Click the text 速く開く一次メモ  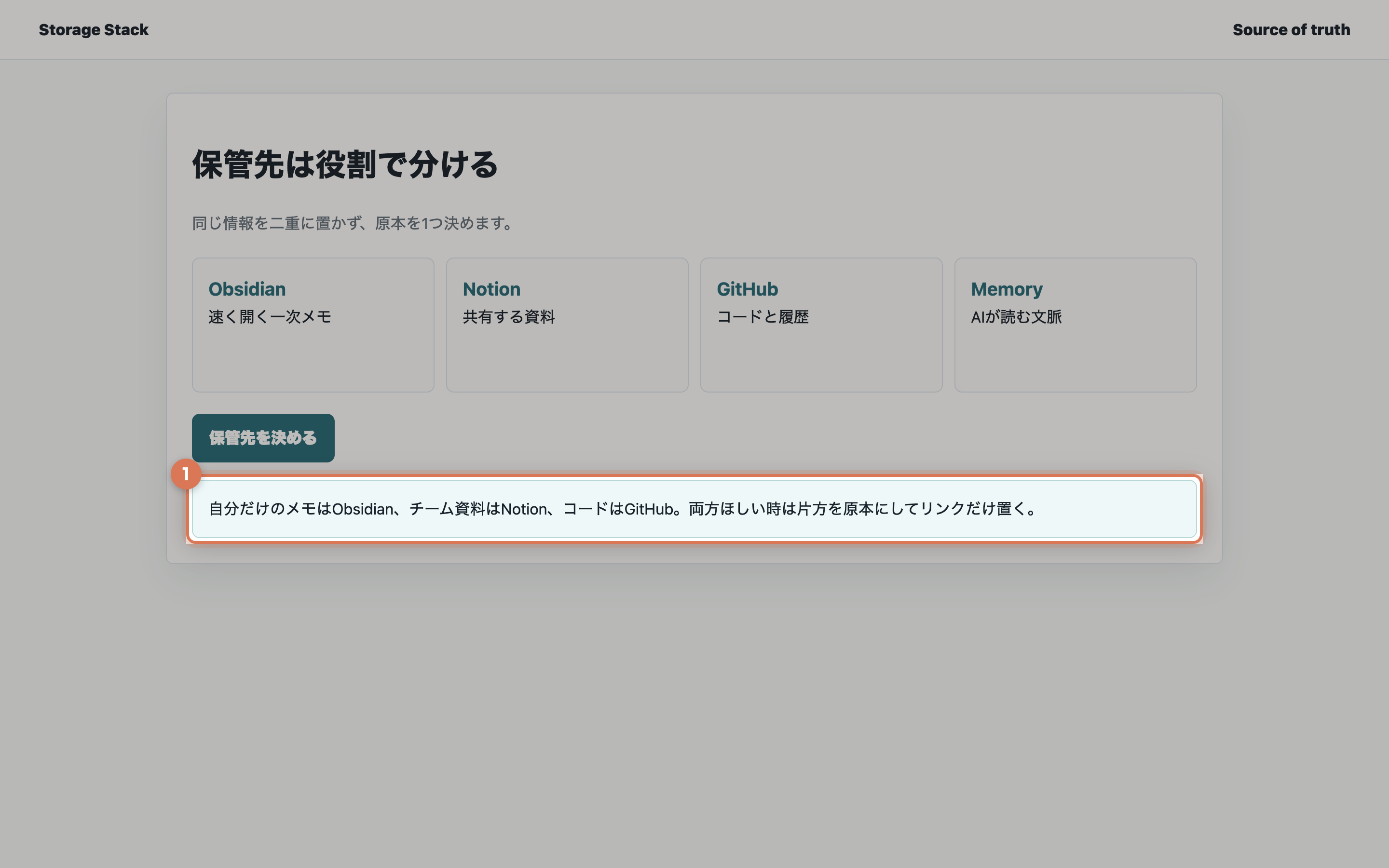click(270, 317)
